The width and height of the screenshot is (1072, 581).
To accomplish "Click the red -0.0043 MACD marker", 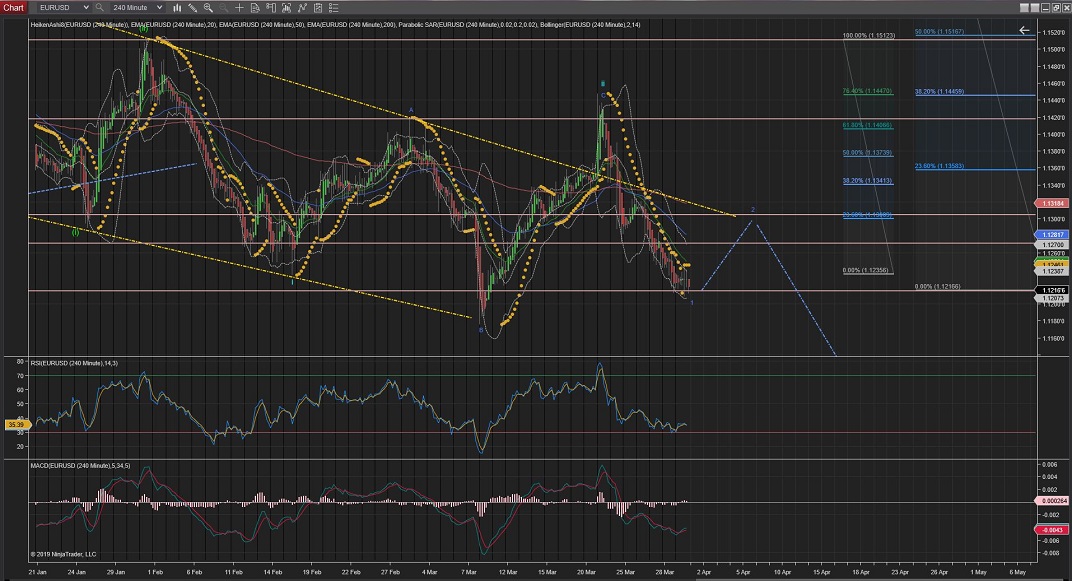I will [x=1053, y=530].
